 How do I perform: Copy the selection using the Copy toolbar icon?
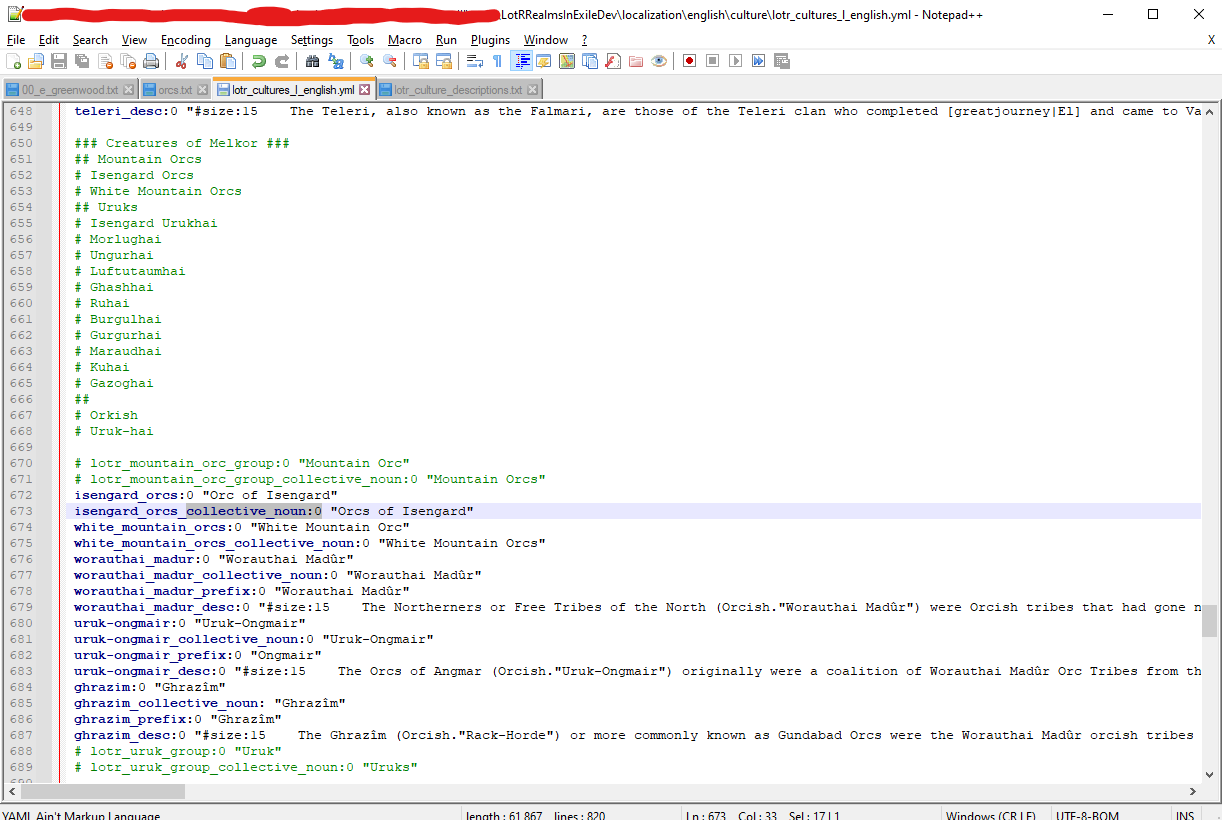[x=204, y=61]
